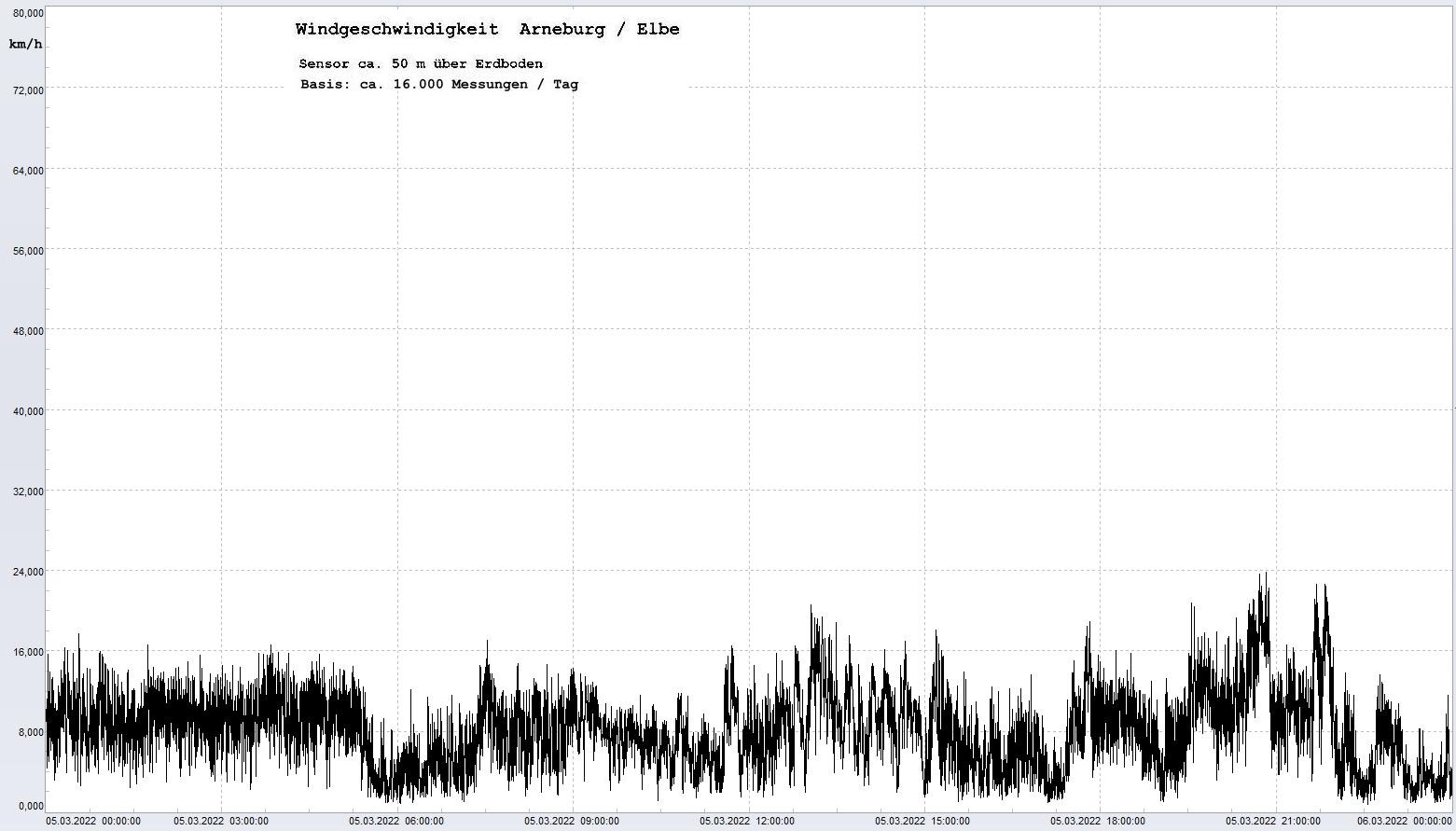Click the chart title 'Windgeschwindigkeit Arneburg / Elbe'
The width and height of the screenshot is (1456, 831).
tap(487, 30)
